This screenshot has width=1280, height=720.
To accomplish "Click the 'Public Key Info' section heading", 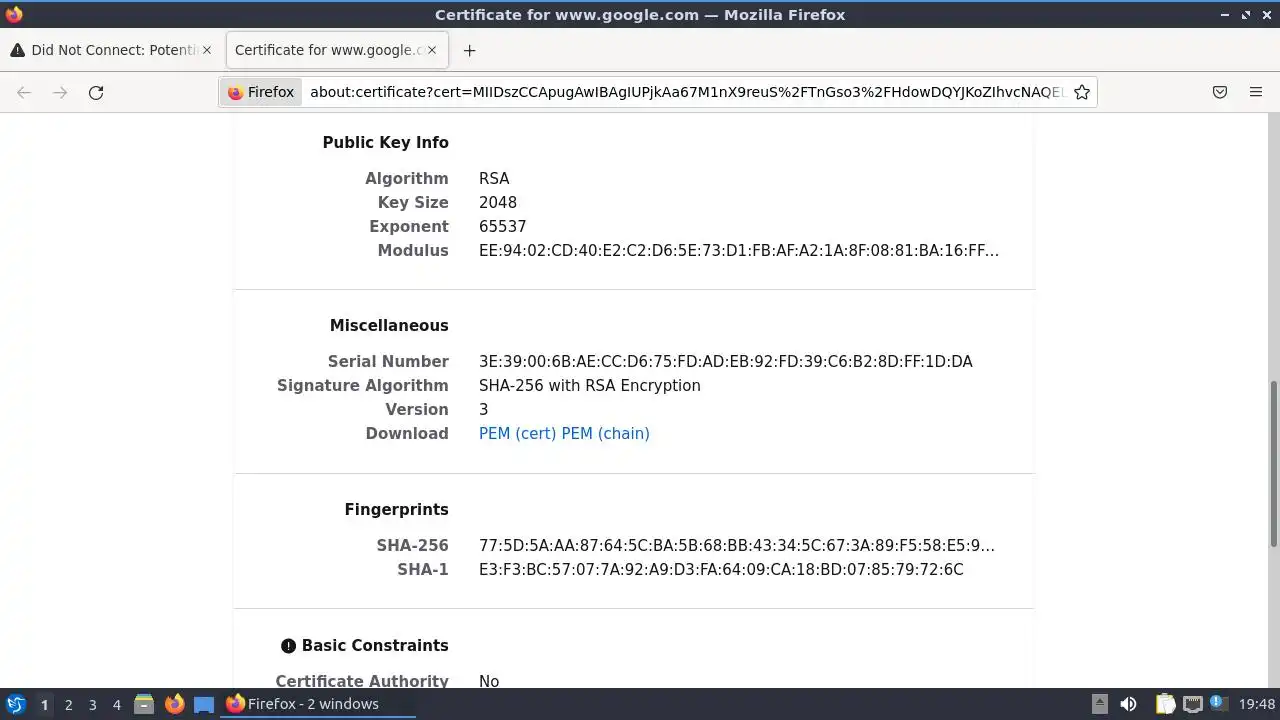I will click(386, 143).
